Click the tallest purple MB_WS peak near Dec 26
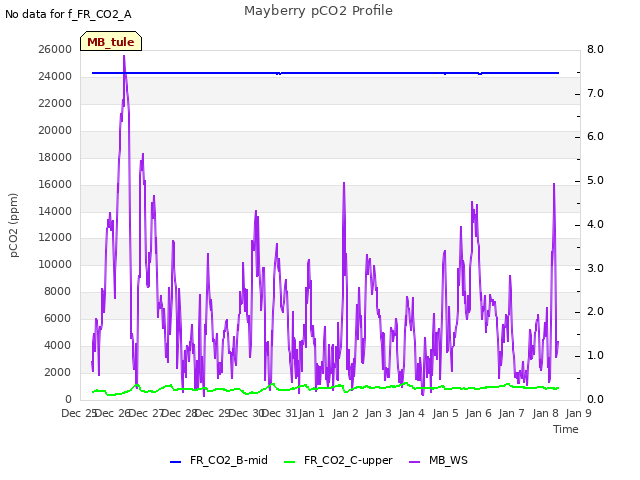The width and height of the screenshot is (640, 480). [x=124, y=56]
